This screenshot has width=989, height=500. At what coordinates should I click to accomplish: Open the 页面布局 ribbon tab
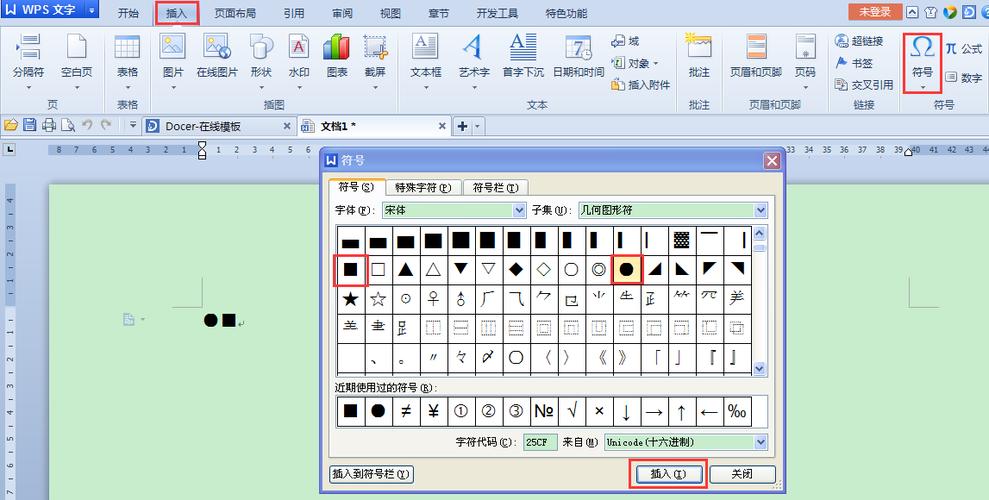pos(235,13)
